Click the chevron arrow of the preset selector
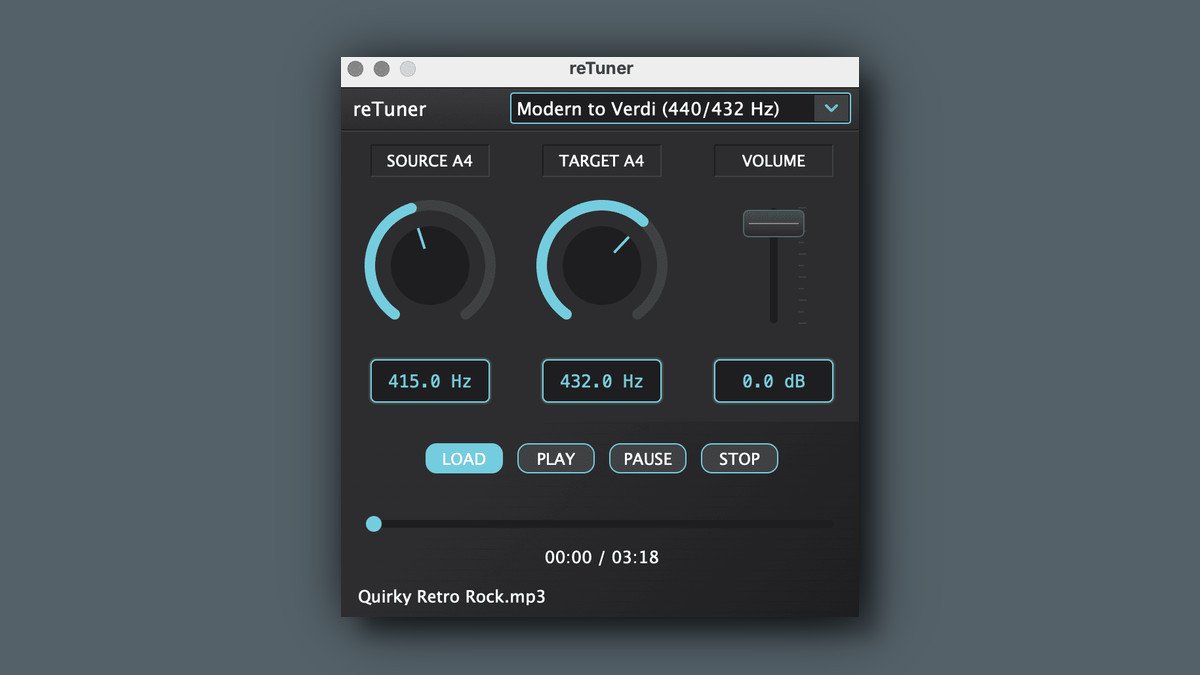This screenshot has width=1200, height=675. click(x=831, y=109)
